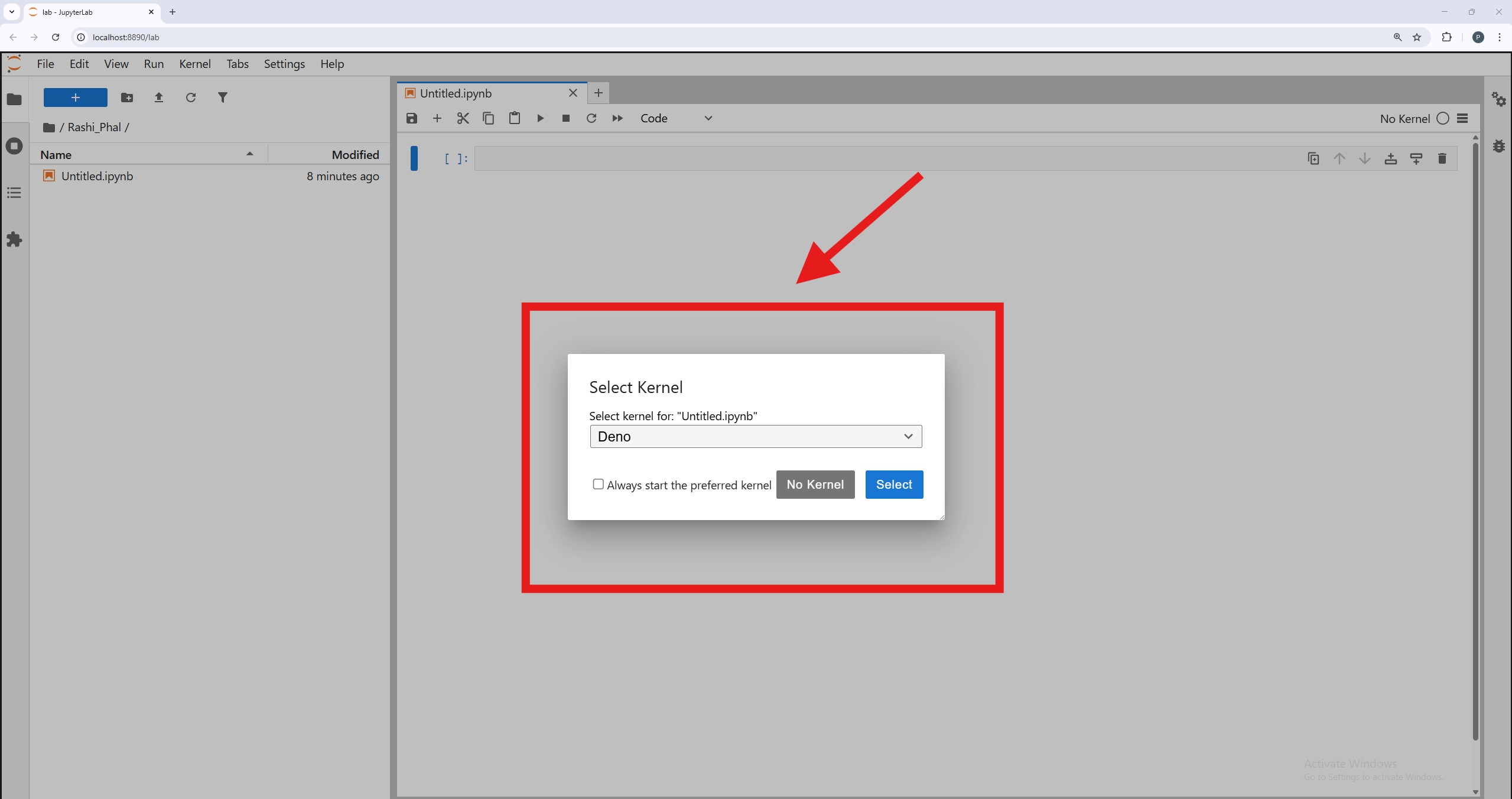Open the Kernel menu

point(194,64)
